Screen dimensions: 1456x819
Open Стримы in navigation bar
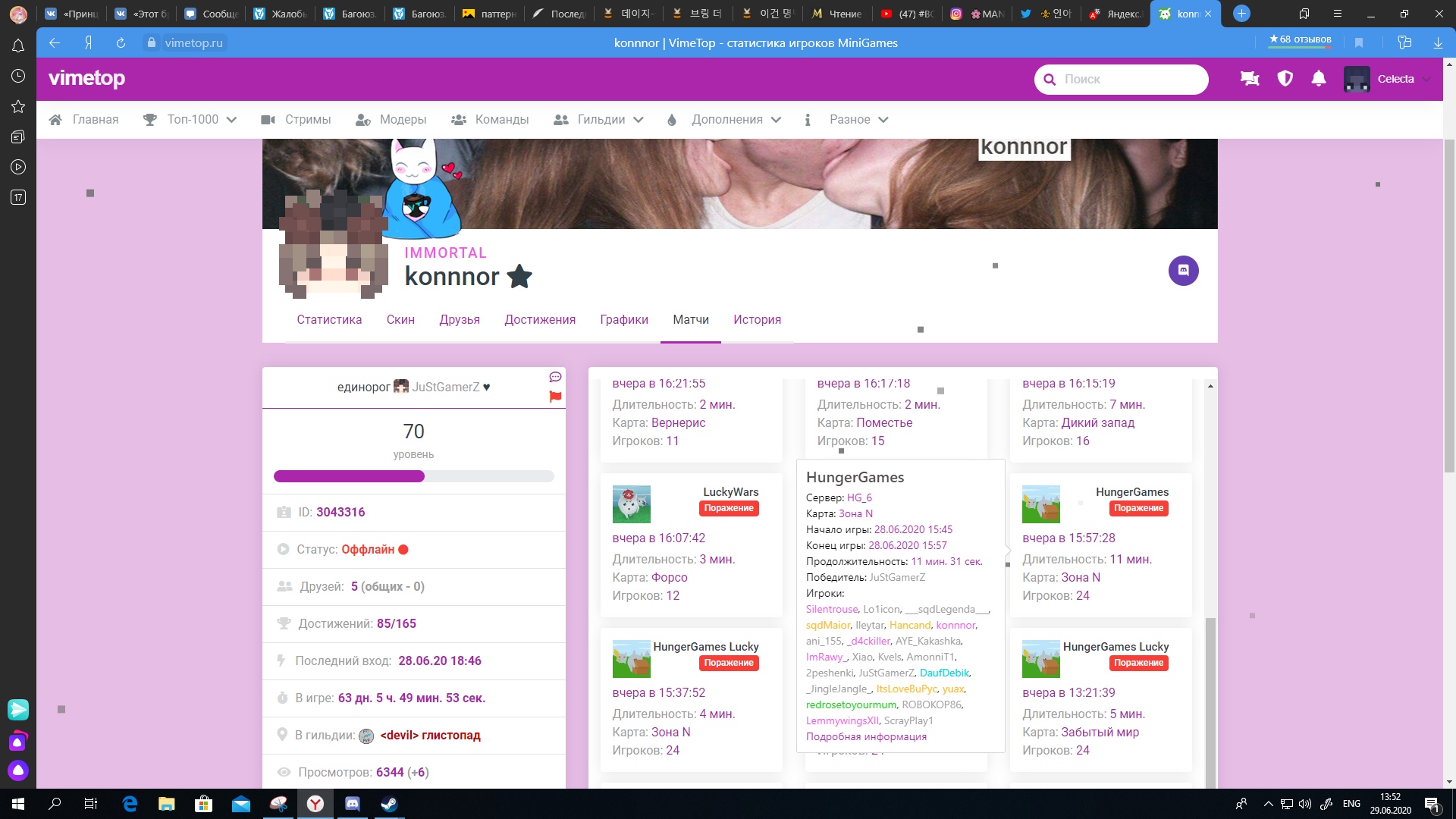[x=296, y=120]
